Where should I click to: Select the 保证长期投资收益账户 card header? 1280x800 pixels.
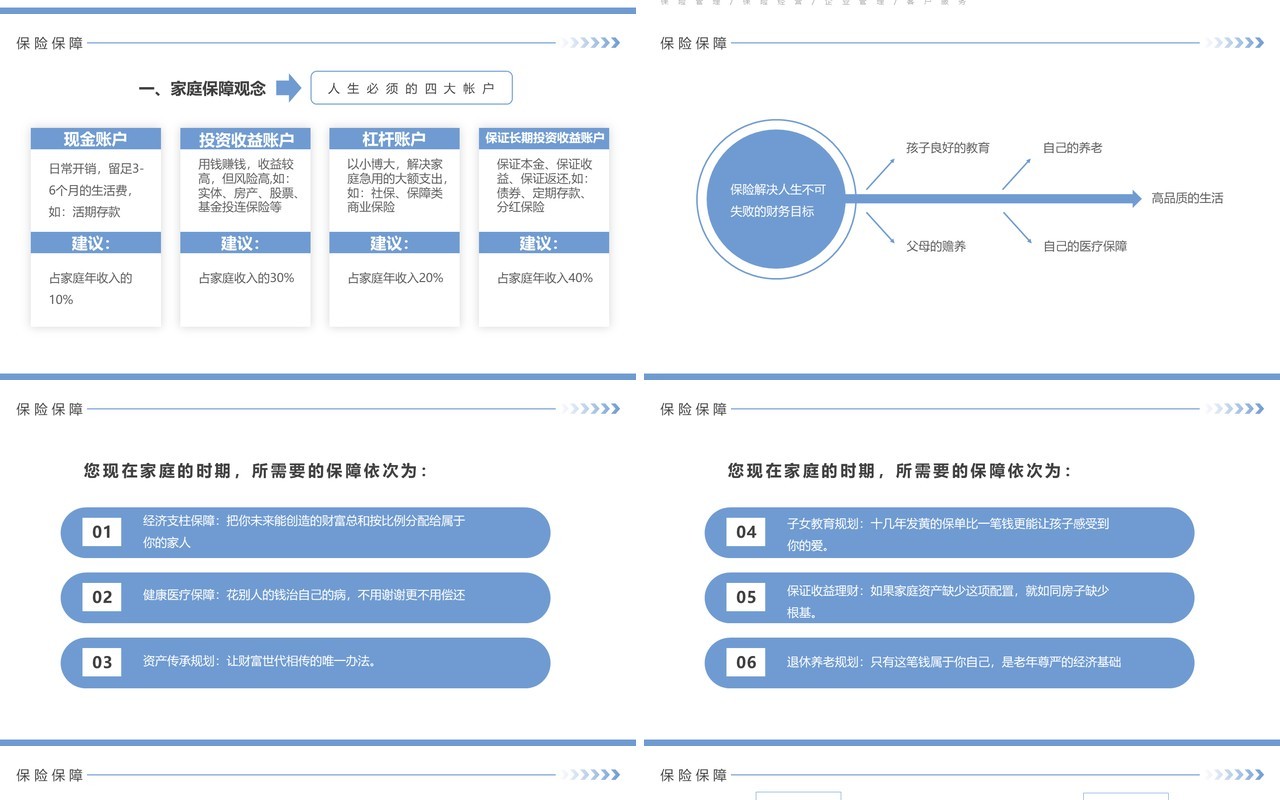(x=544, y=139)
